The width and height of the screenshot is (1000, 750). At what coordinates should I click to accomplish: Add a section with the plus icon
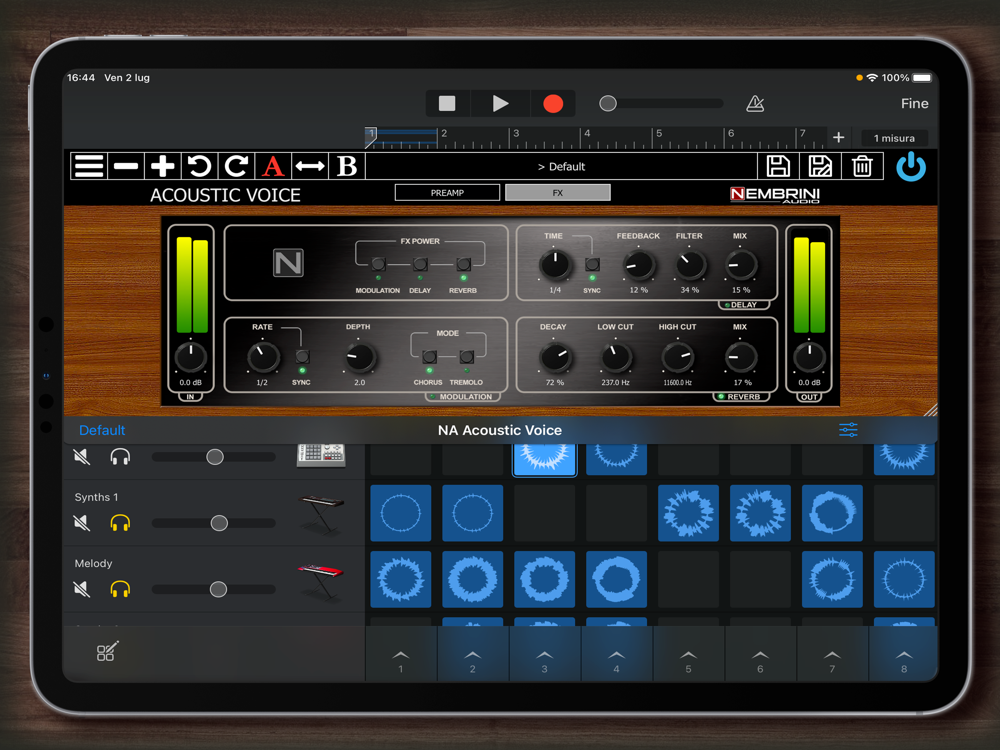tap(839, 137)
